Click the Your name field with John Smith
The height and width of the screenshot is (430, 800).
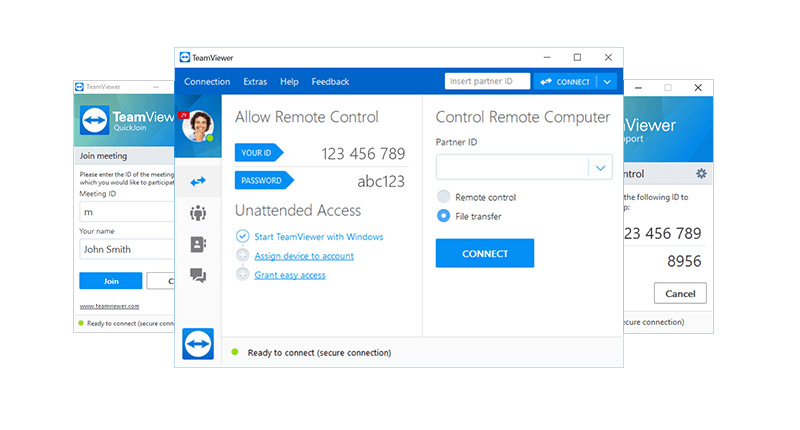(127, 249)
